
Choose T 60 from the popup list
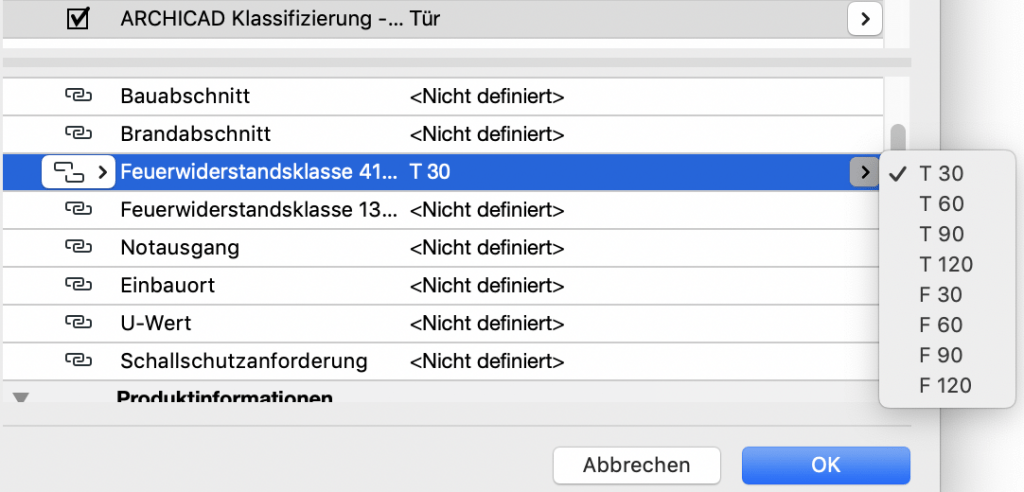(x=941, y=204)
